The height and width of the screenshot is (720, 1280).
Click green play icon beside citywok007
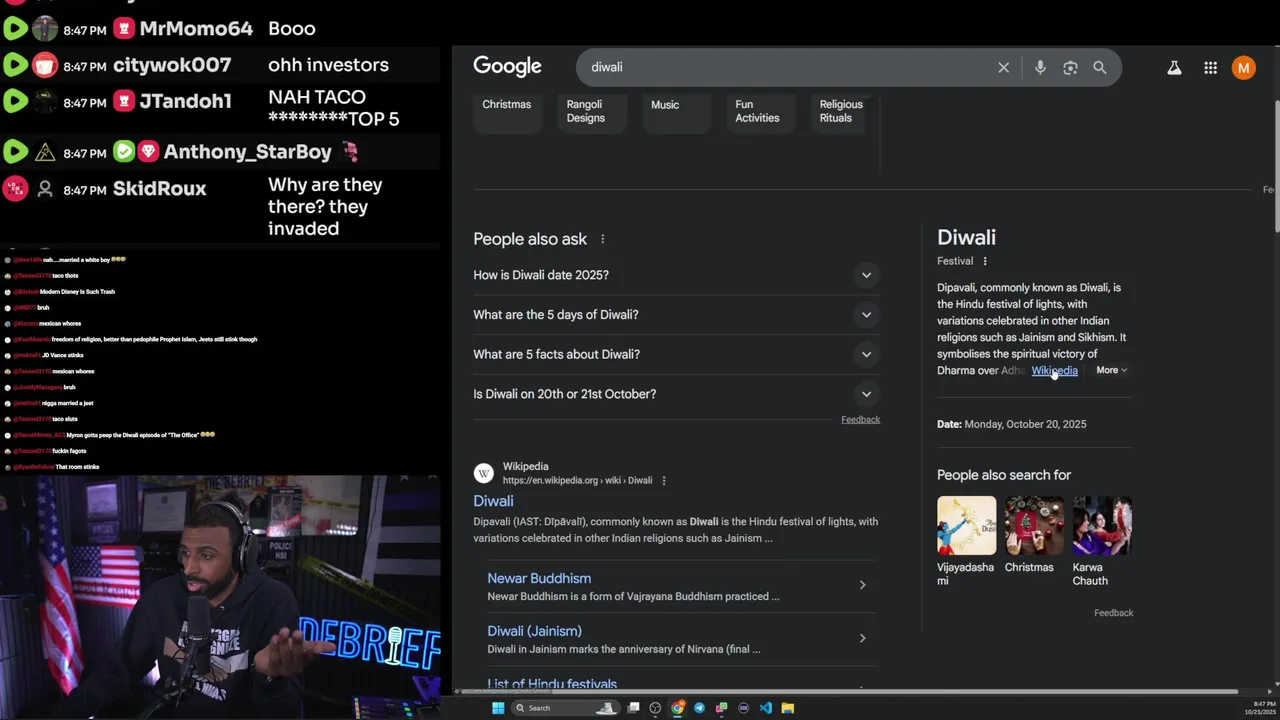15,66
